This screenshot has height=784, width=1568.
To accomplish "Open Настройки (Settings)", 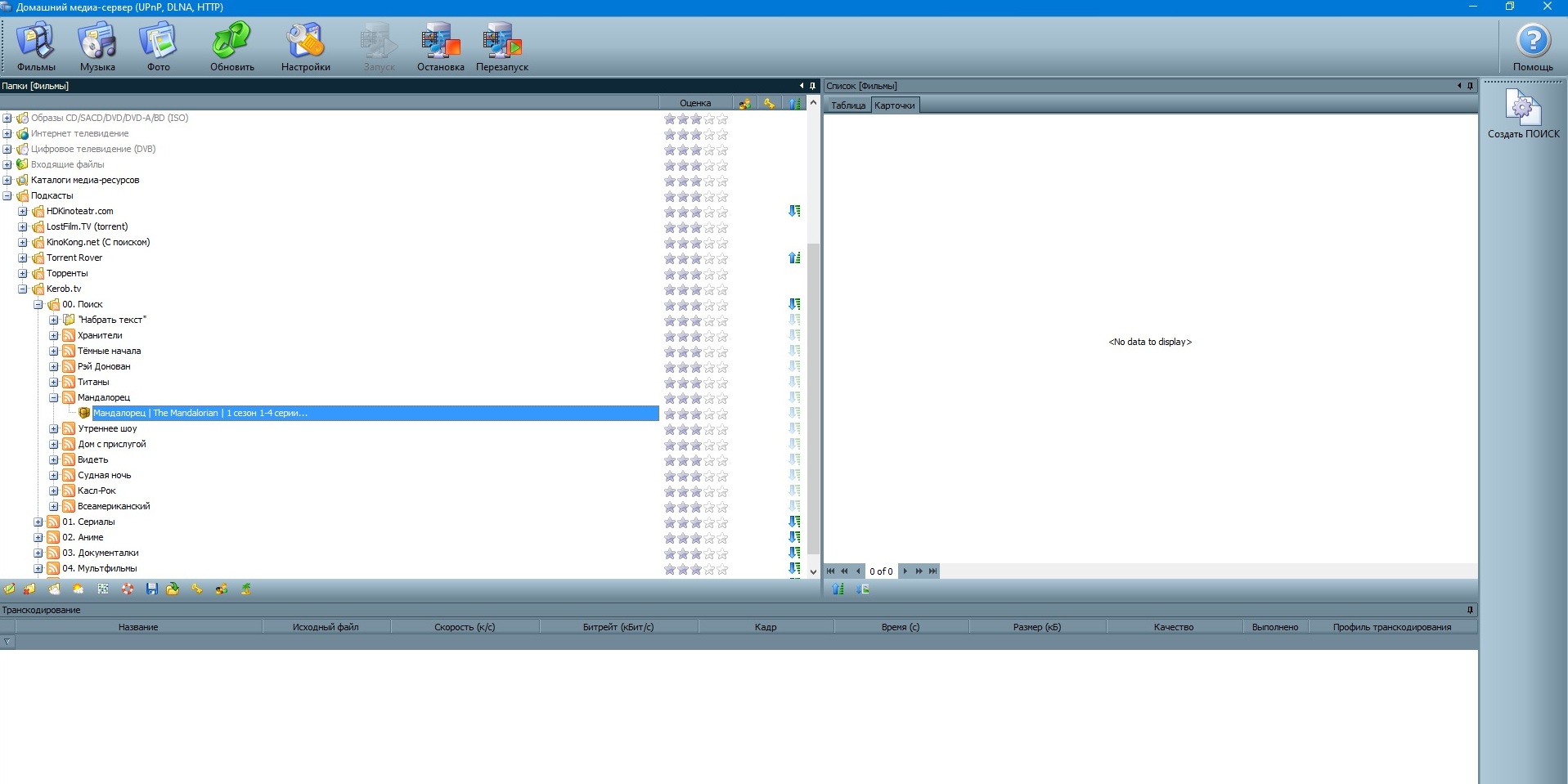I will click(x=305, y=47).
